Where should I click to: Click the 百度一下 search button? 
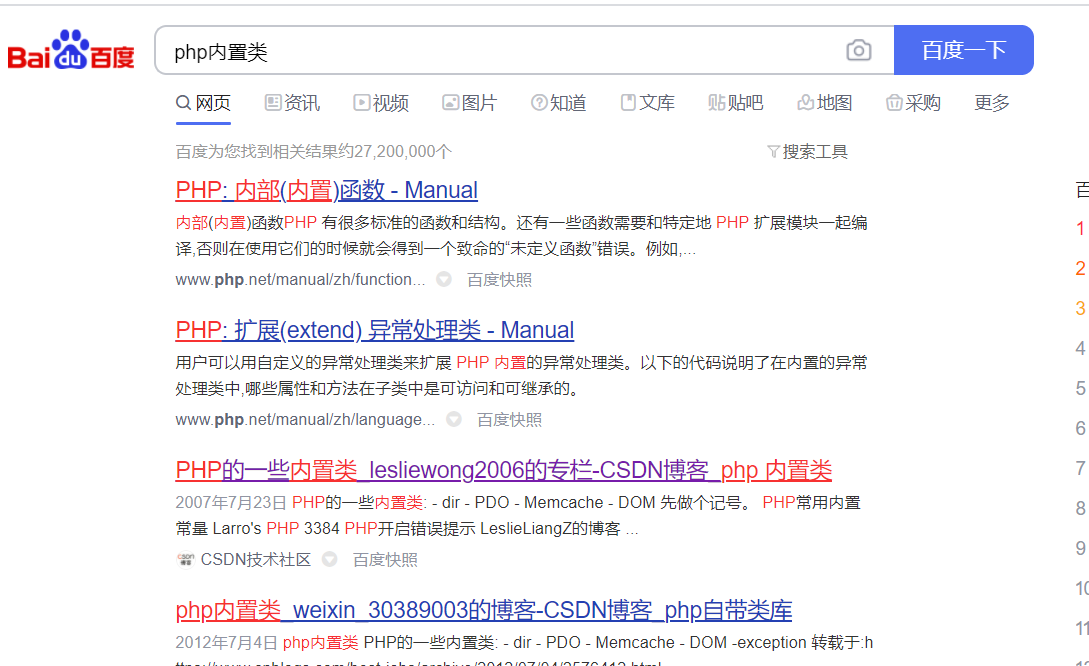pos(963,50)
